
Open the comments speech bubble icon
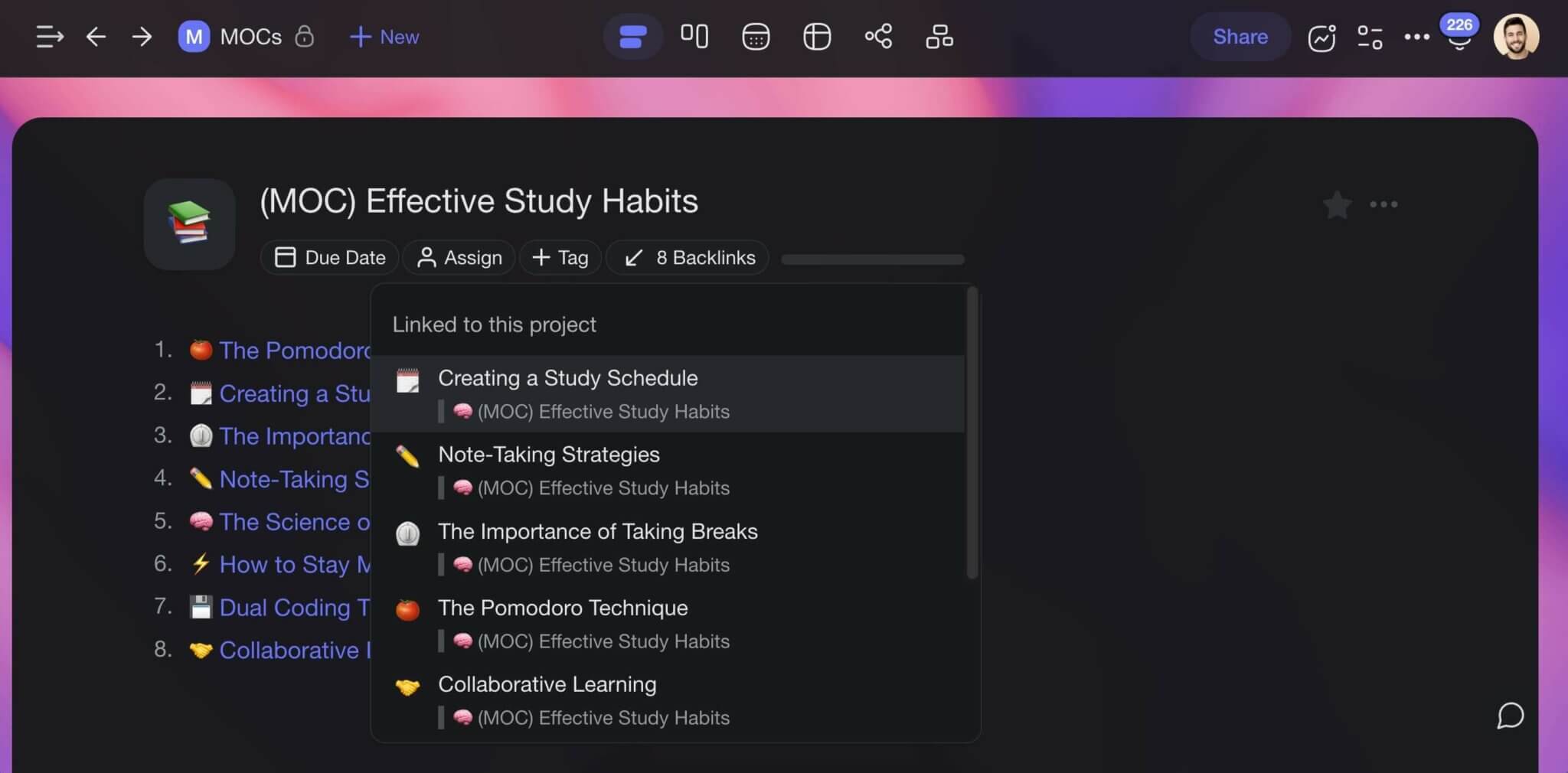tap(1510, 716)
